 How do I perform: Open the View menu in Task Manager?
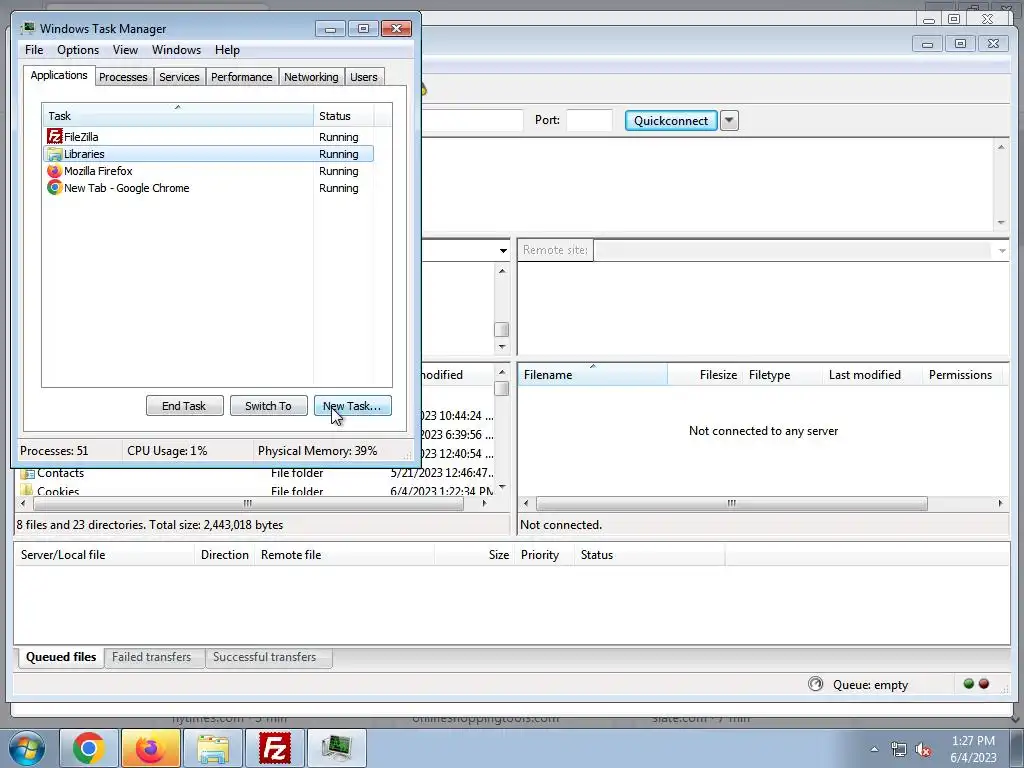tap(125, 50)
